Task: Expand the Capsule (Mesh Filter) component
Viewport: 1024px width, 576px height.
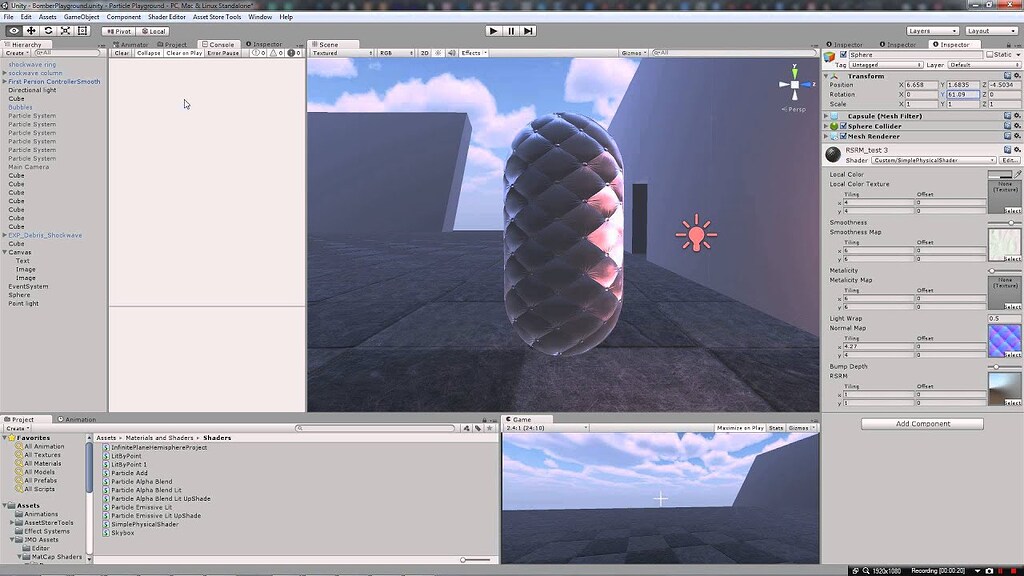Action: tap(825, 116)
